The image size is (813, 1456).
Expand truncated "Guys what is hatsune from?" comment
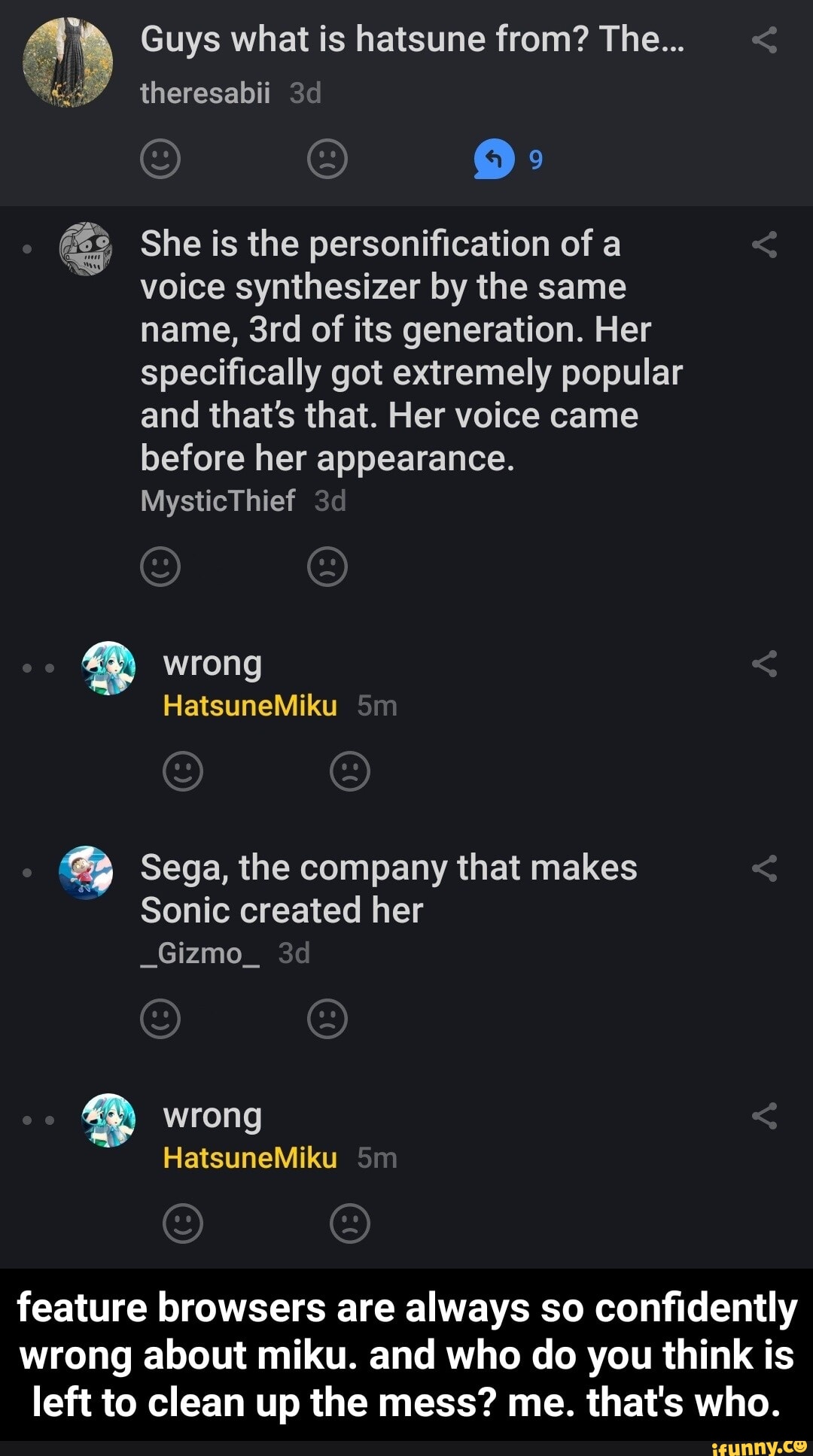pos(412,40)
